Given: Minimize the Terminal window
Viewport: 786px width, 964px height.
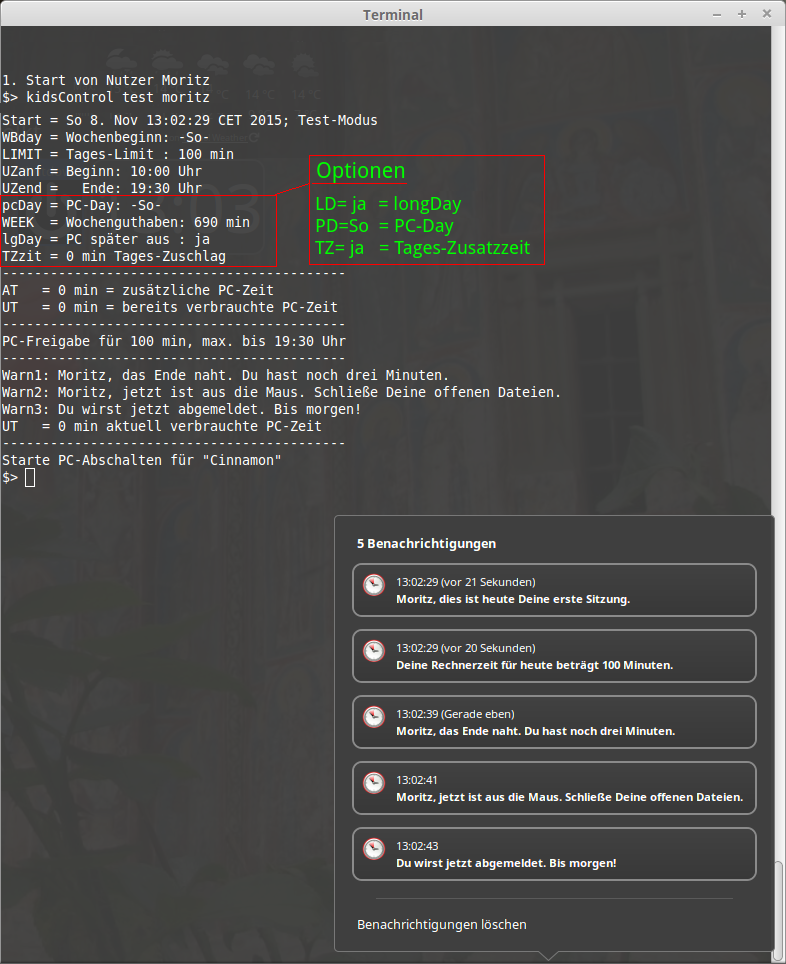Looking at the screenshot, I should click(x=717, y=14).
